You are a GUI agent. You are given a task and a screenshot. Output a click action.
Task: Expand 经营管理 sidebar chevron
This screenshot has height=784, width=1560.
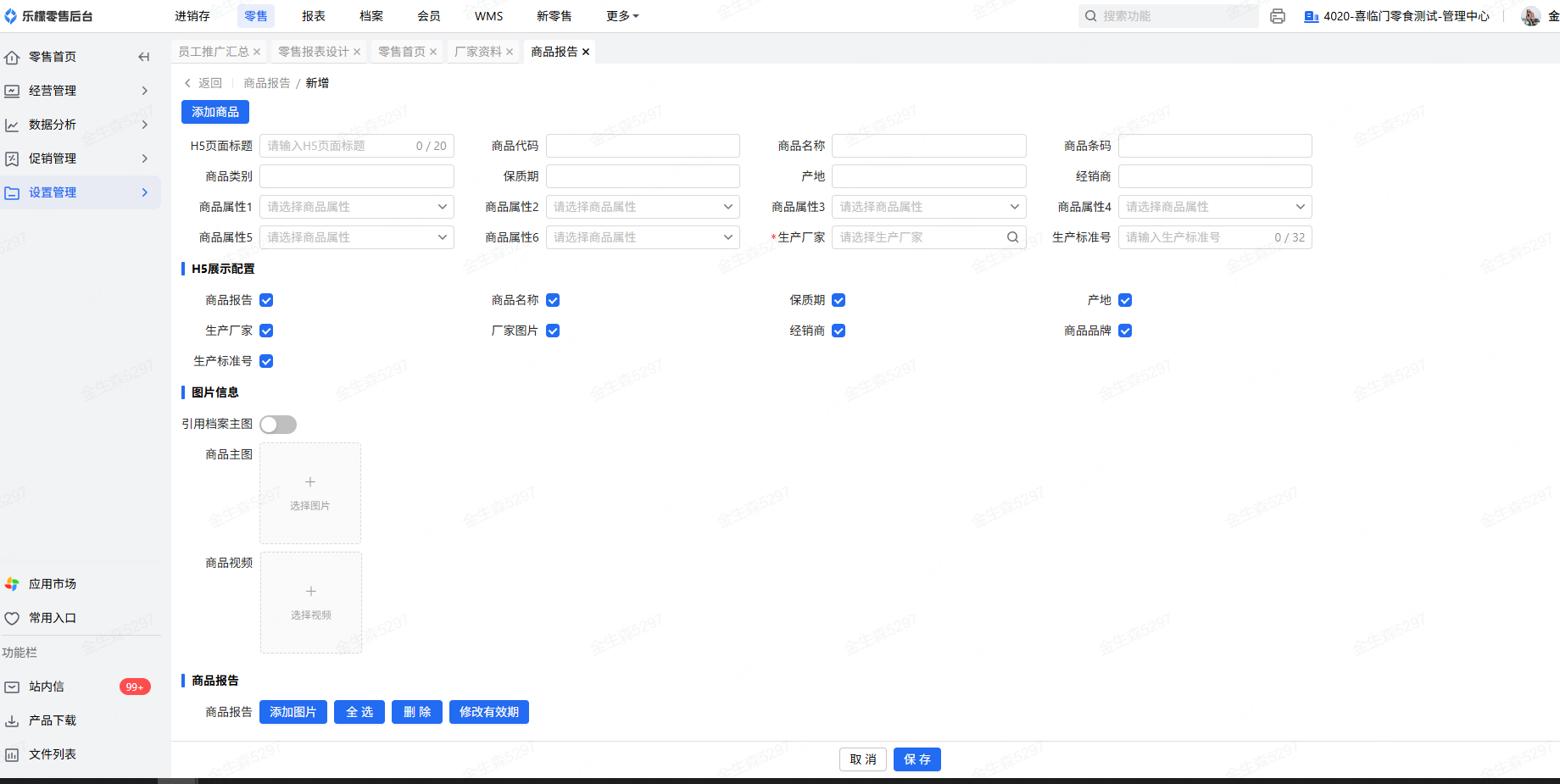(x=145, y=91)
